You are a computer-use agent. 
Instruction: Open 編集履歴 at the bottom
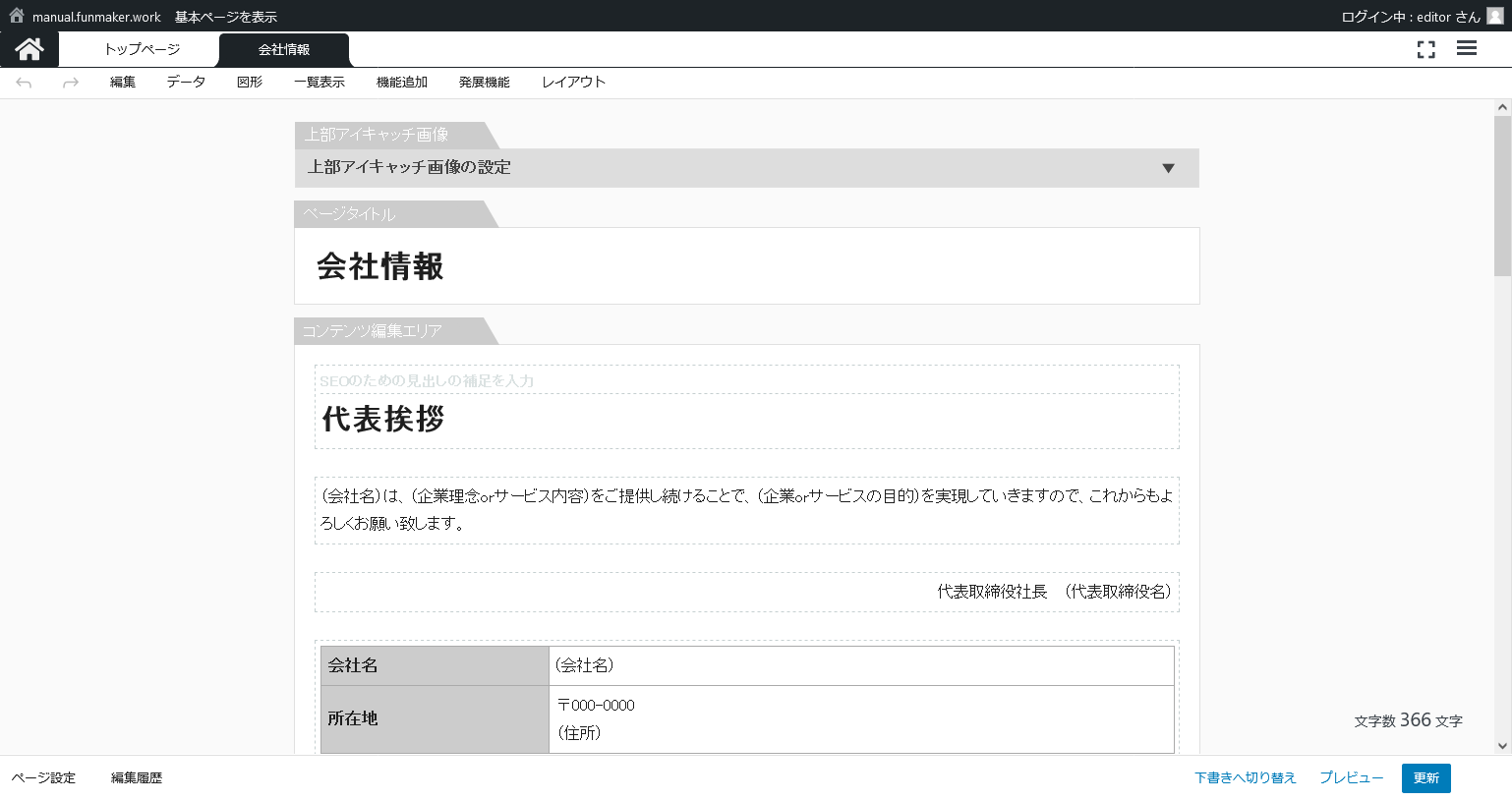[137, 777]
